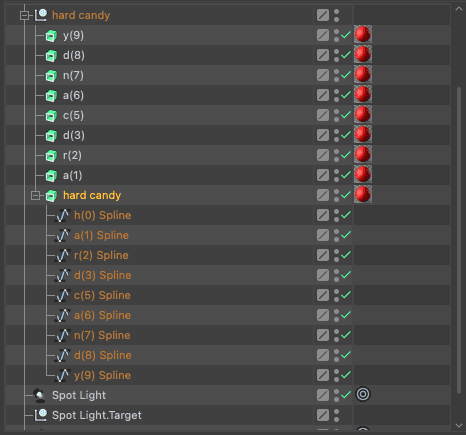Viewport: 466px width, 435px height.
Task: Click the null icon of top hard candy
Action: (x=41, y=15)
